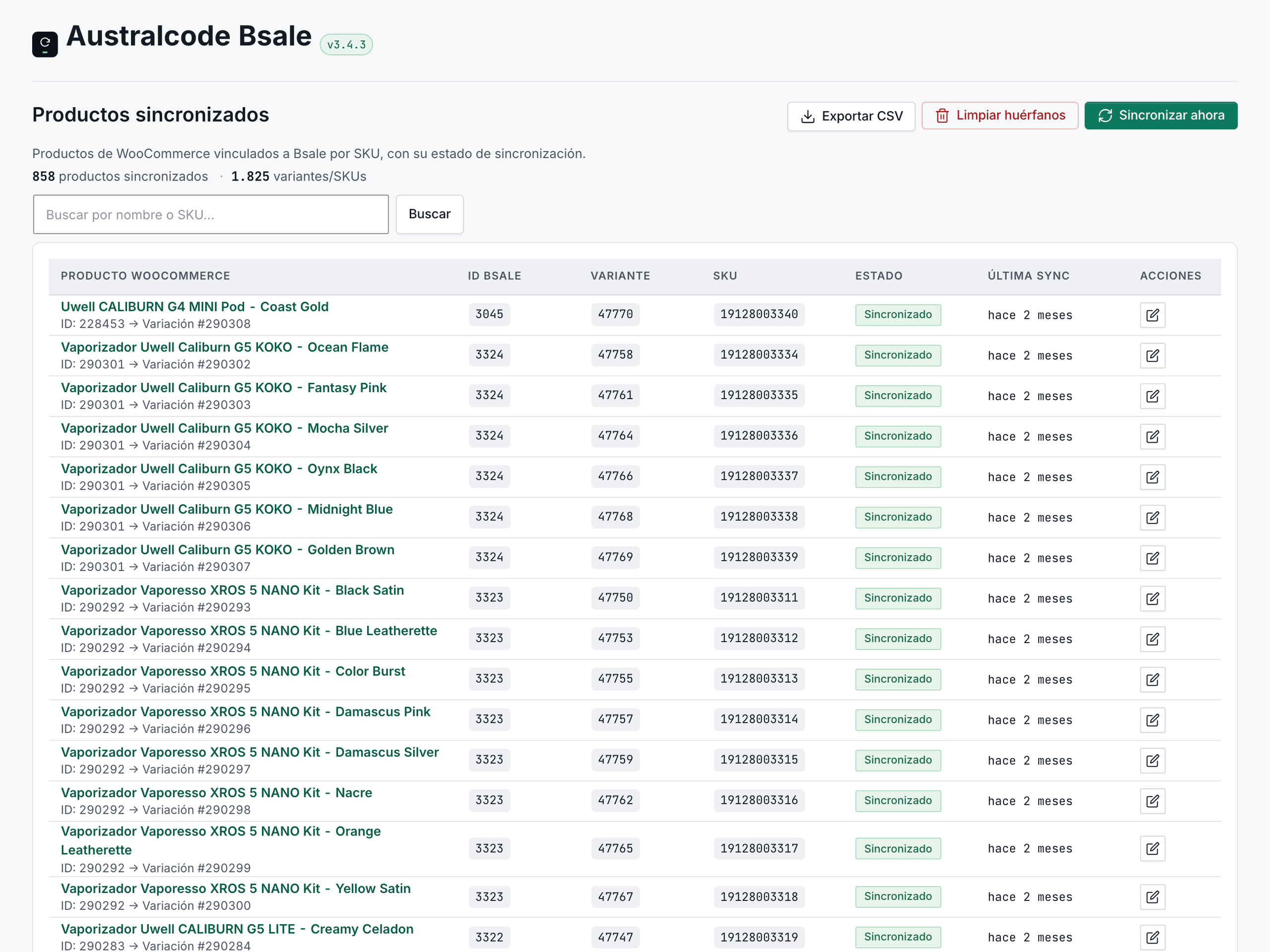This screenshot has width=1270, height=952.
Task: Click variant 47750 in Black Satin row
Action: (616, 598)
